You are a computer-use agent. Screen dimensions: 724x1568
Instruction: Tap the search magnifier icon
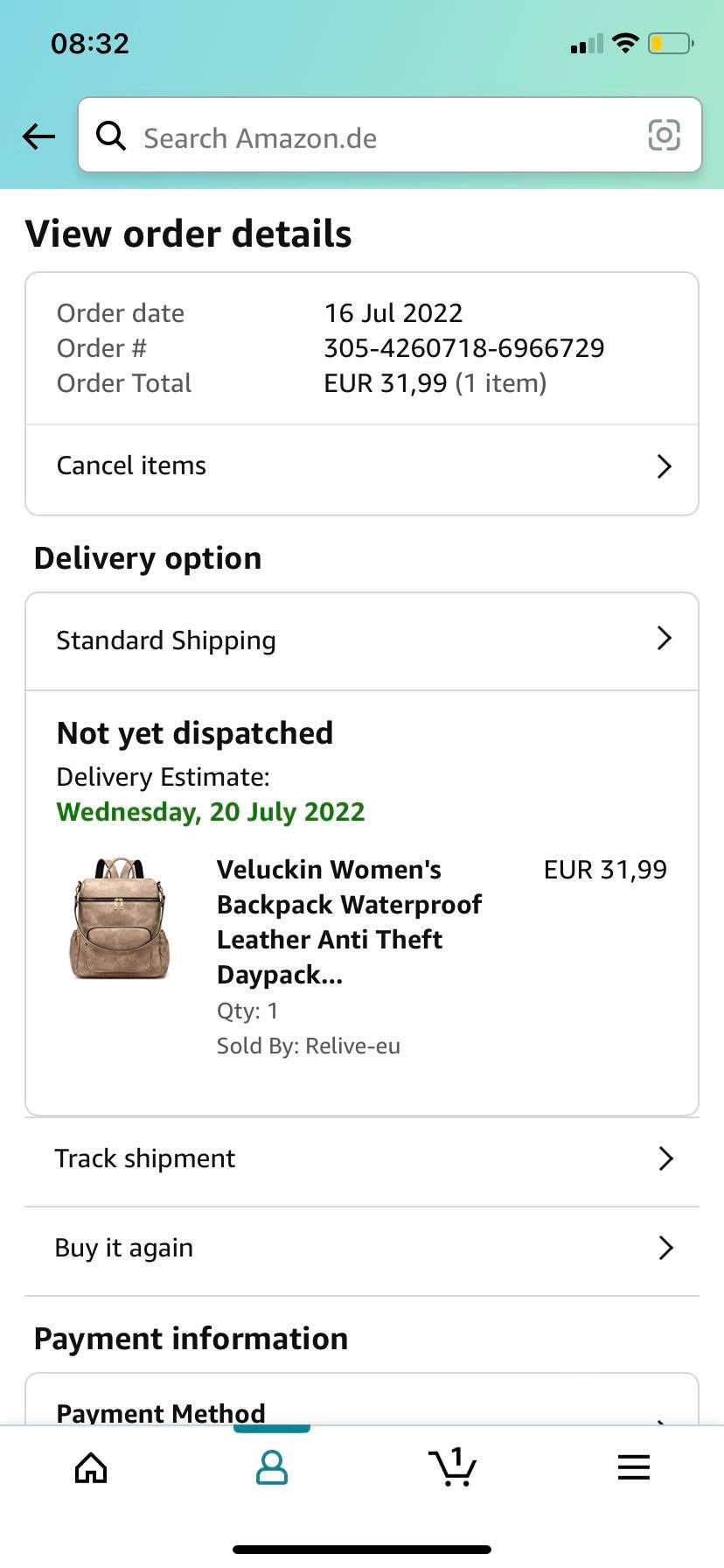pyautogui.click(x=111, y=136)
